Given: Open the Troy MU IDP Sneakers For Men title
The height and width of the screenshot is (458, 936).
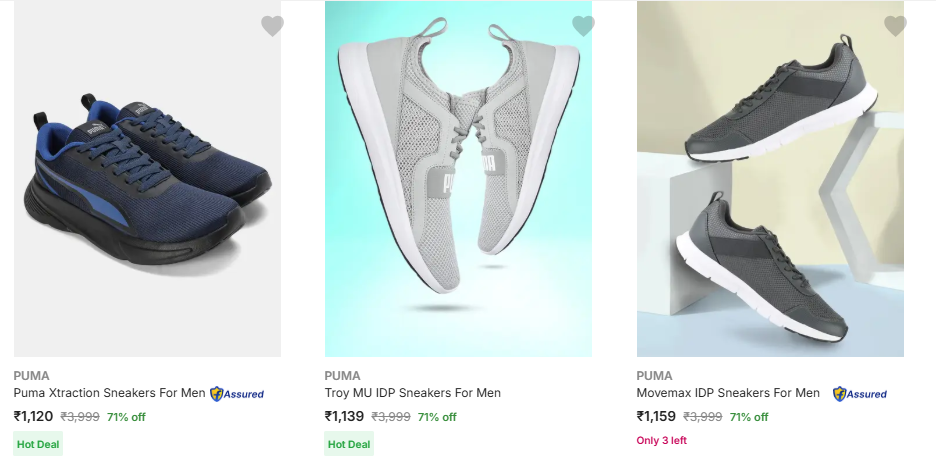Looking at the screenshot, I should (x=413, y=393).
